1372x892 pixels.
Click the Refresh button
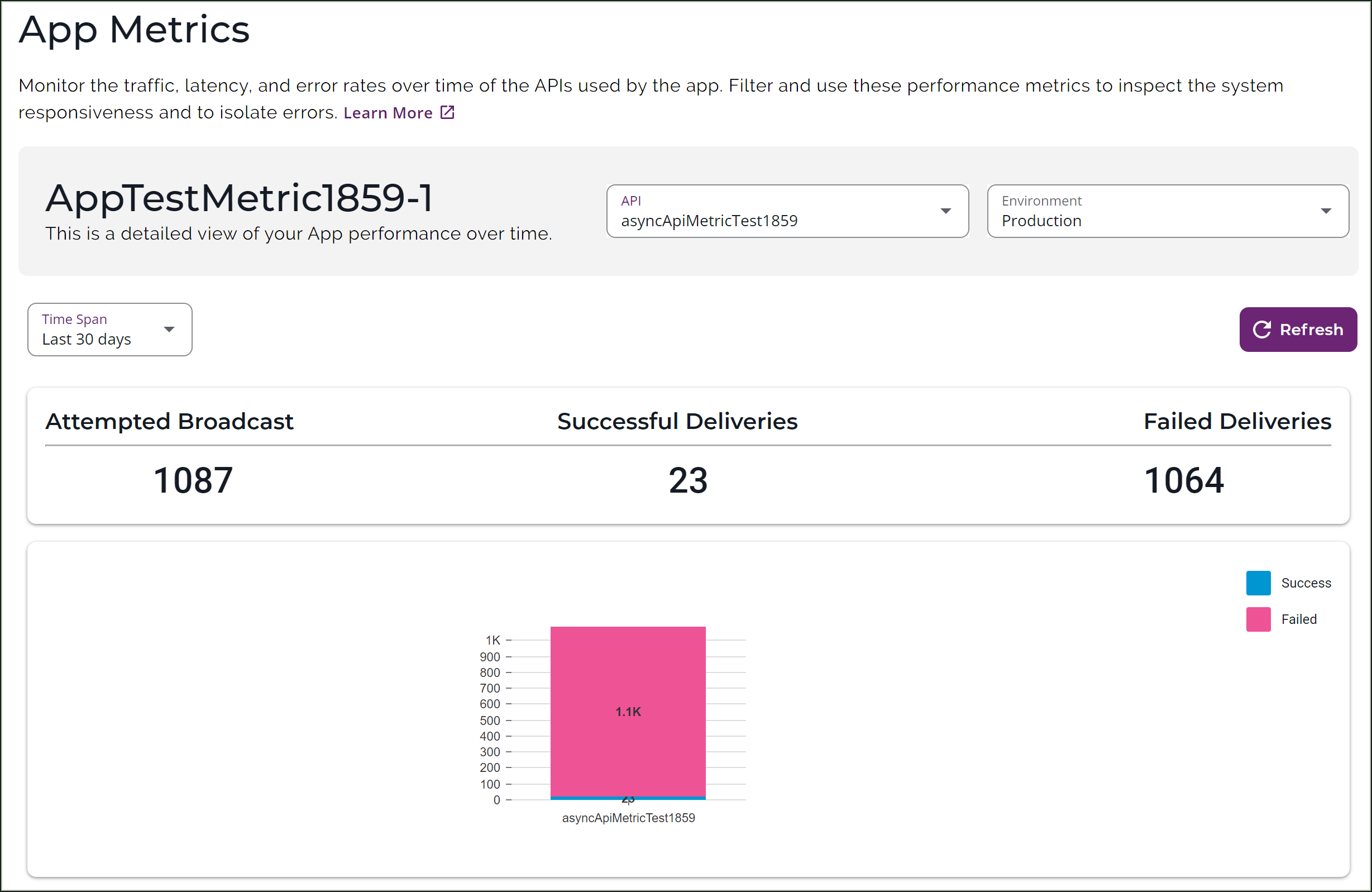[1298, 329]
